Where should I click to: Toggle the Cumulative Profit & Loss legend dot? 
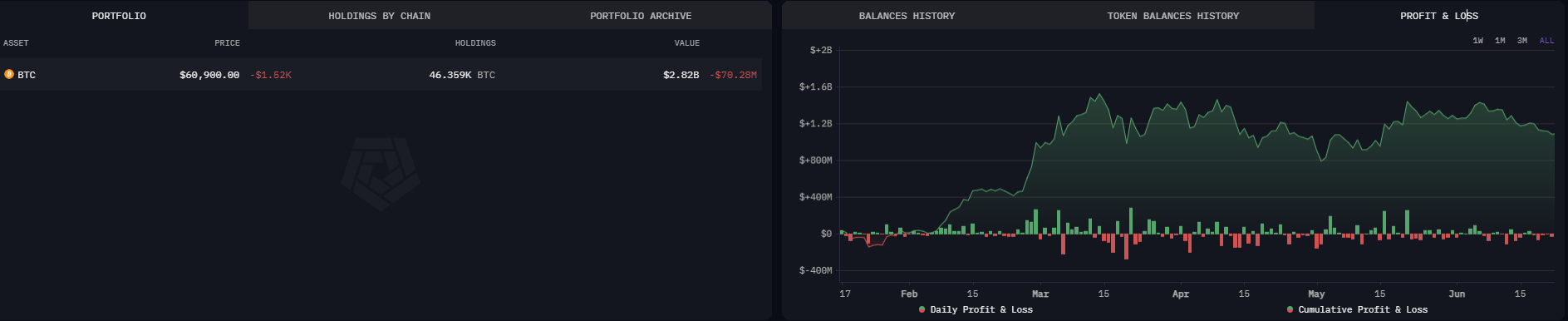tap(1290, 309)
